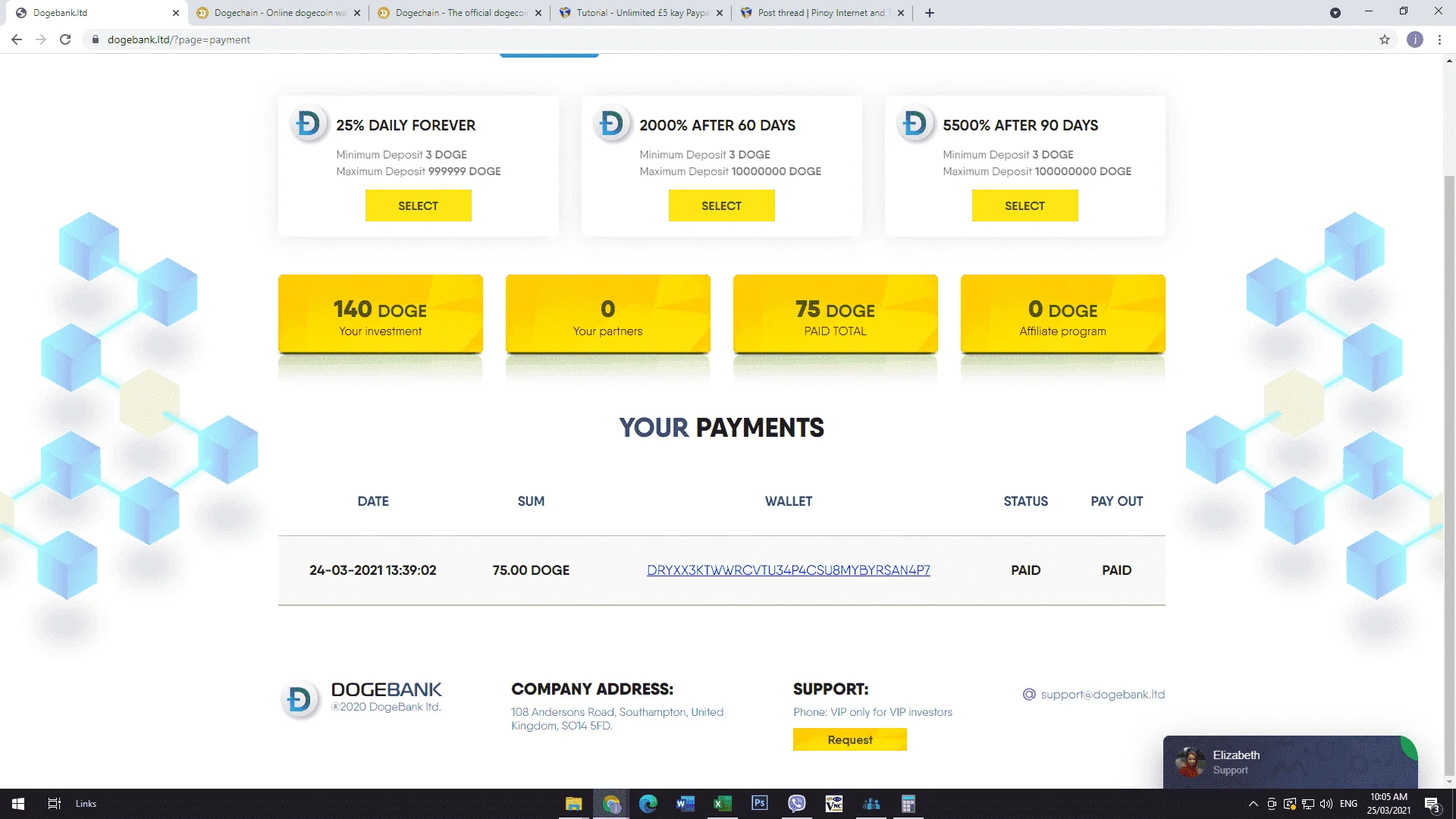Click the Dogecoin icon on 2000% plan
Viewport: 1456px width, 819px height.
click(x=612, y=123)
